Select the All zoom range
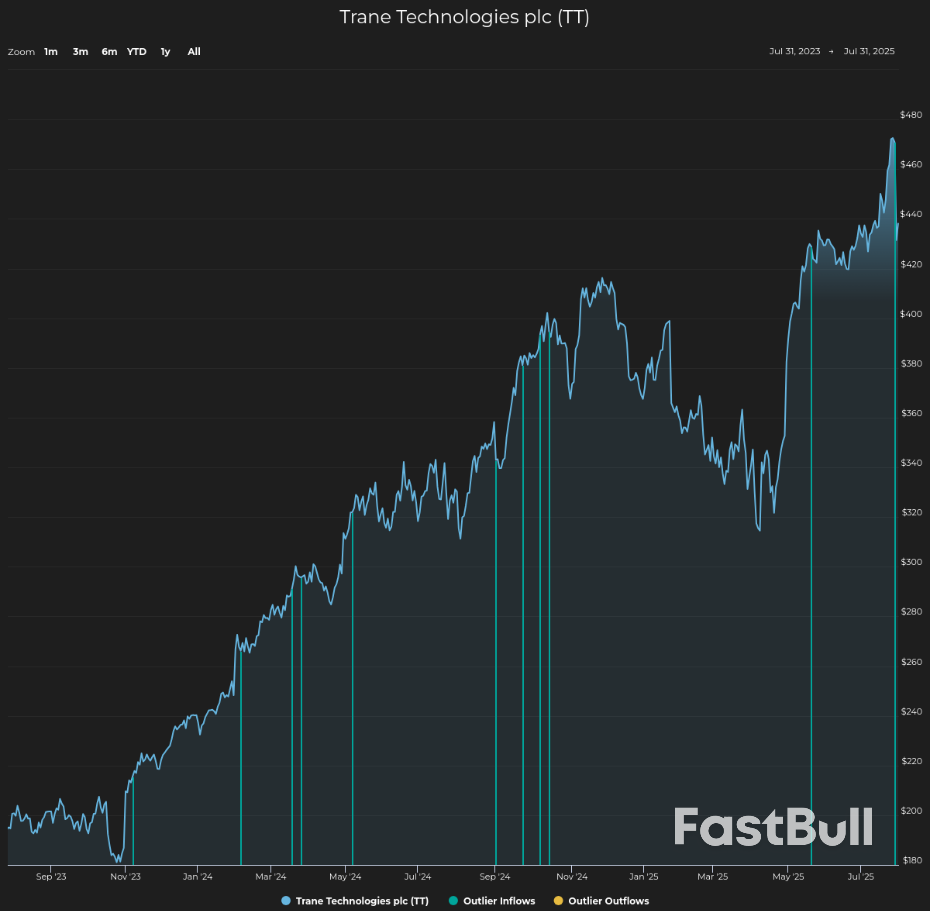This screenshot has height=911, width=930. point(193,51)
